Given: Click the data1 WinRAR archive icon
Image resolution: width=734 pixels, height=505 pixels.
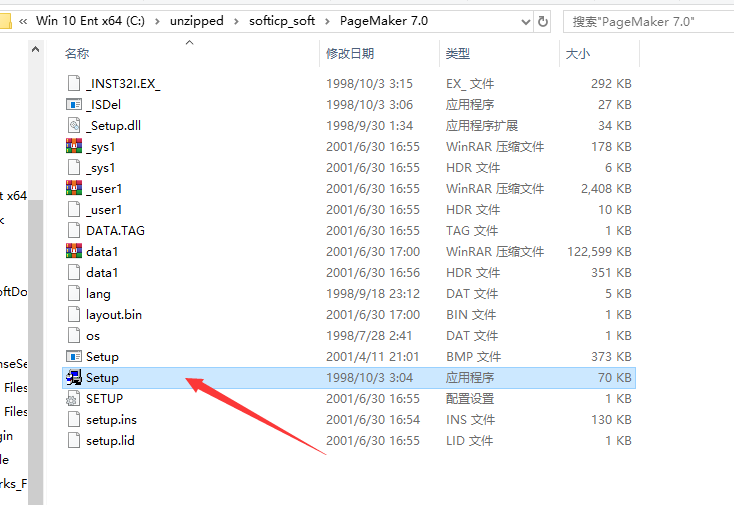Looking at the screenshot, I should [74, 251].
